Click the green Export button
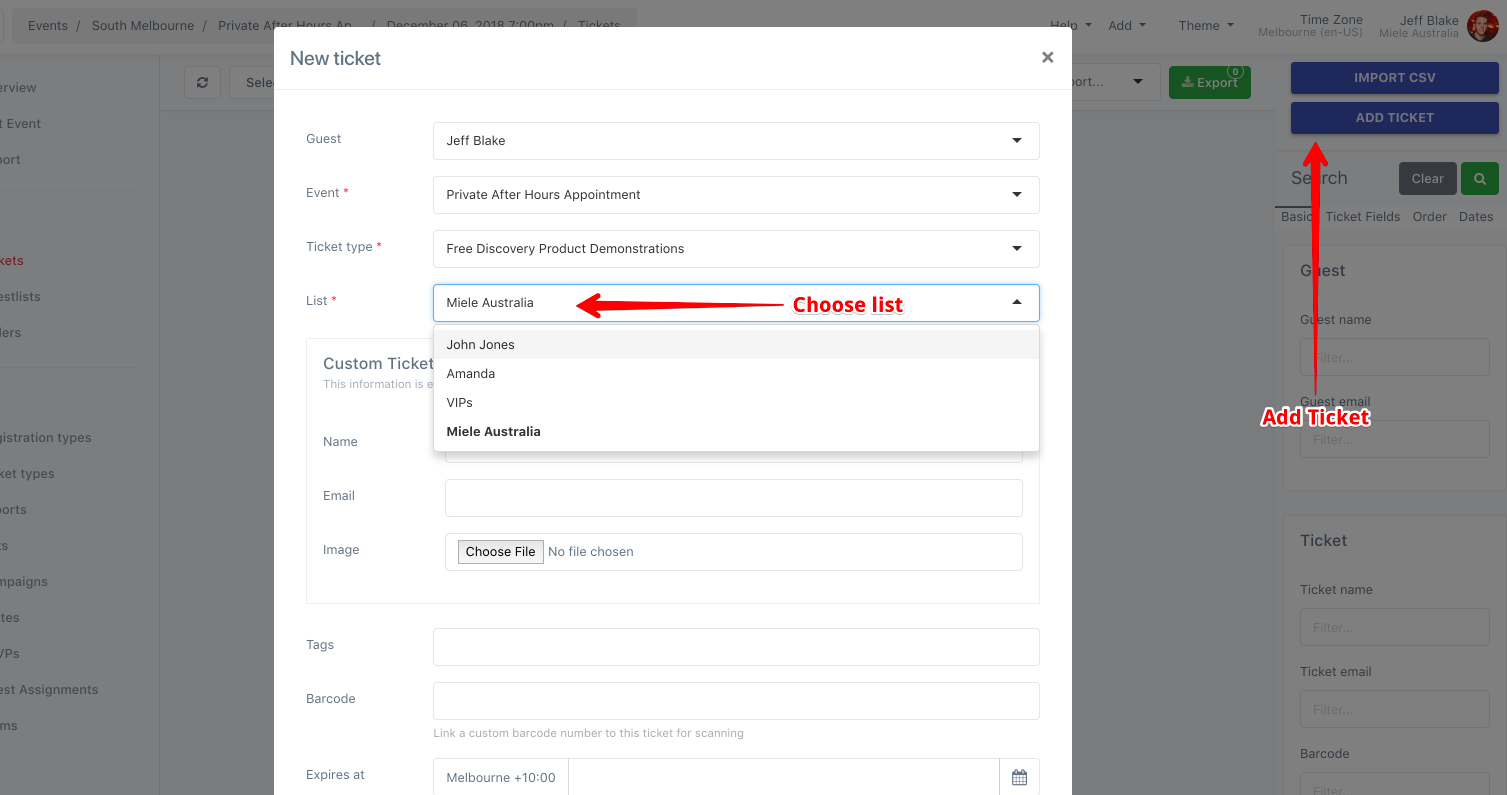 click(x=1209, y=82)
